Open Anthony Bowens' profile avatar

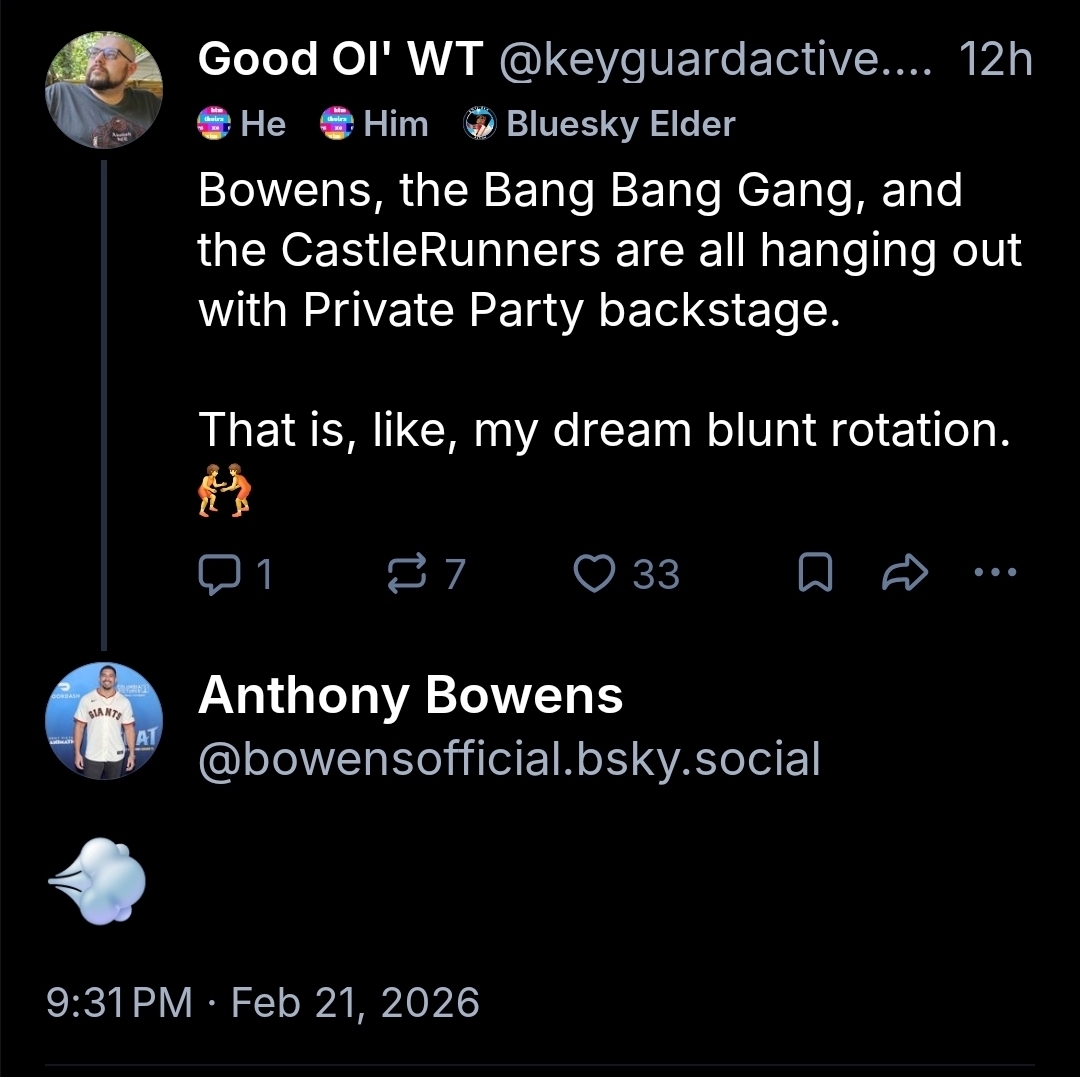[104, 720]
